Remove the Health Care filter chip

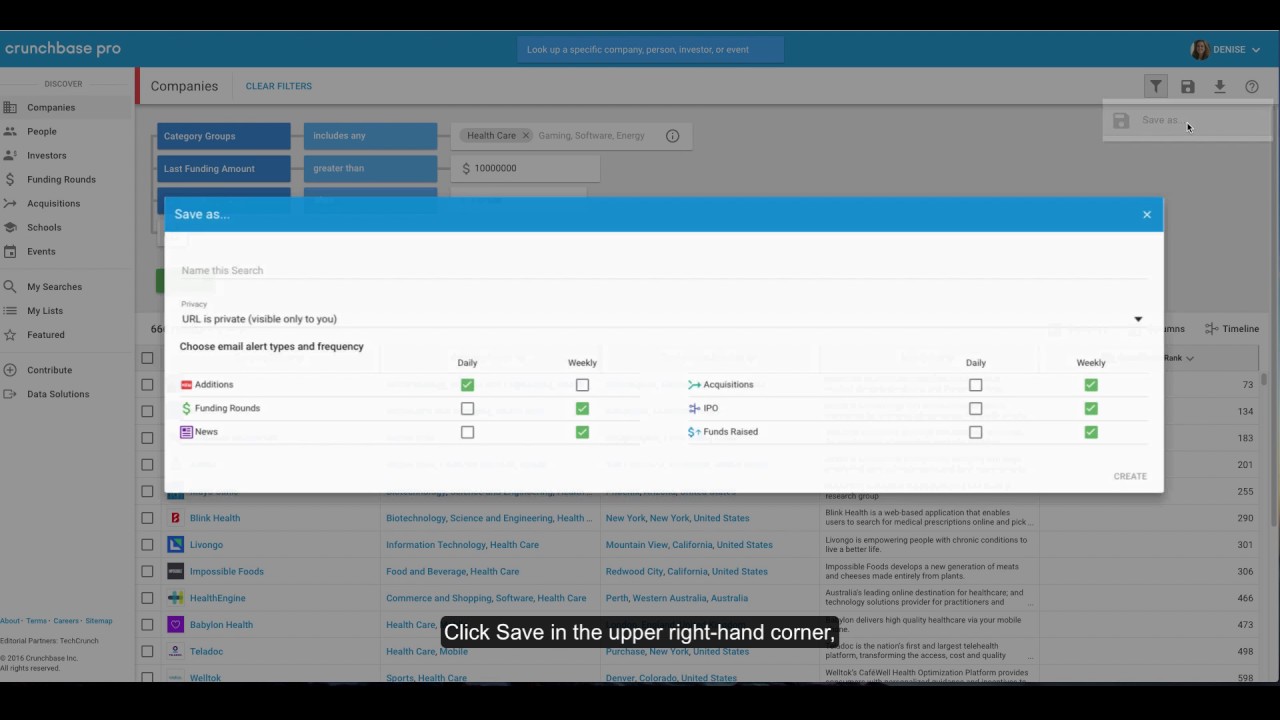[526, 136]
